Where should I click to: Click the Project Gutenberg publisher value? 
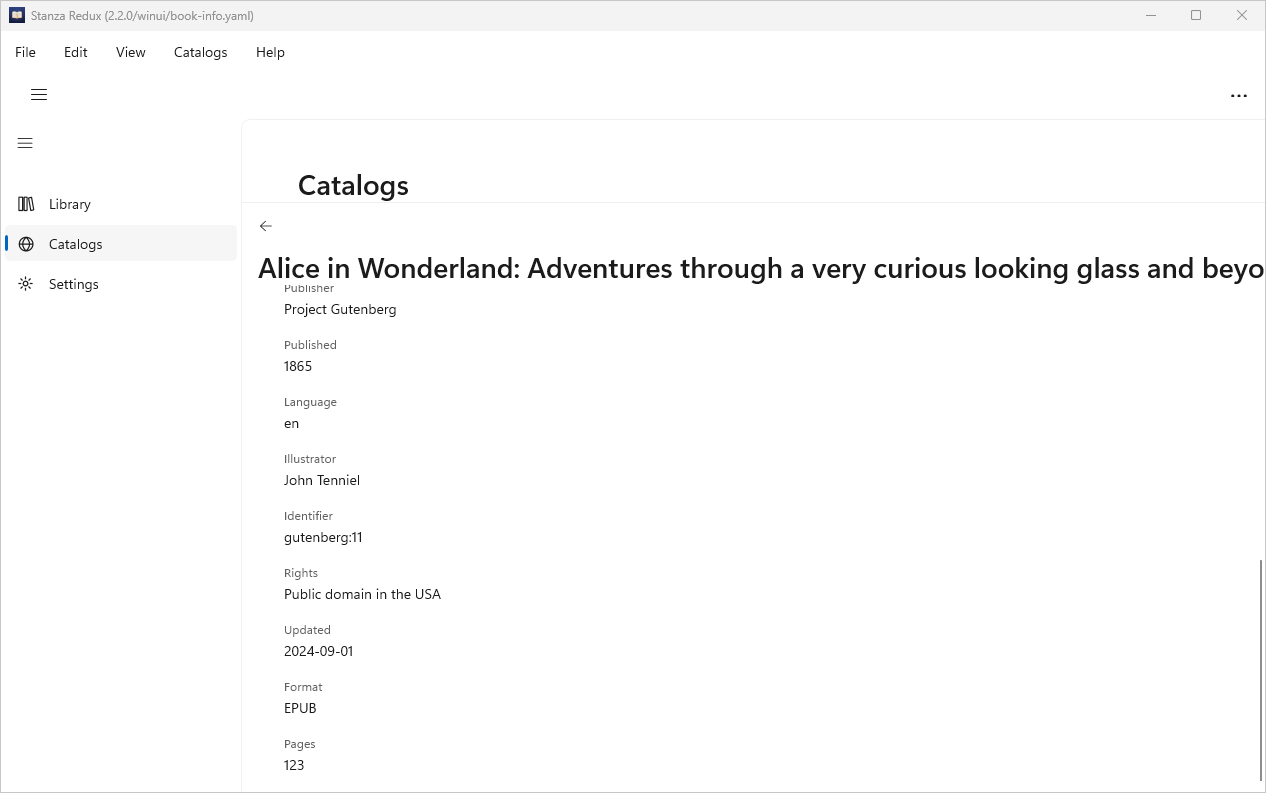click(340, 309)
